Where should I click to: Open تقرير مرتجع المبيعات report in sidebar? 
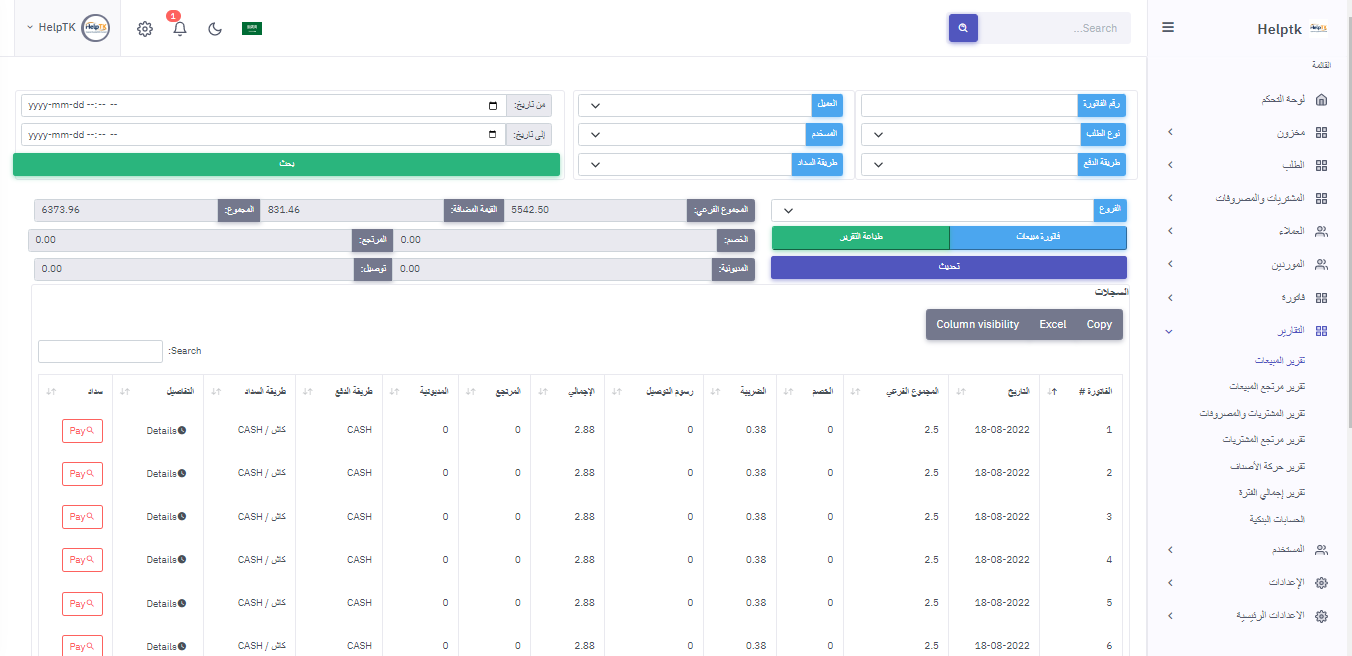tap(1267, 386)
